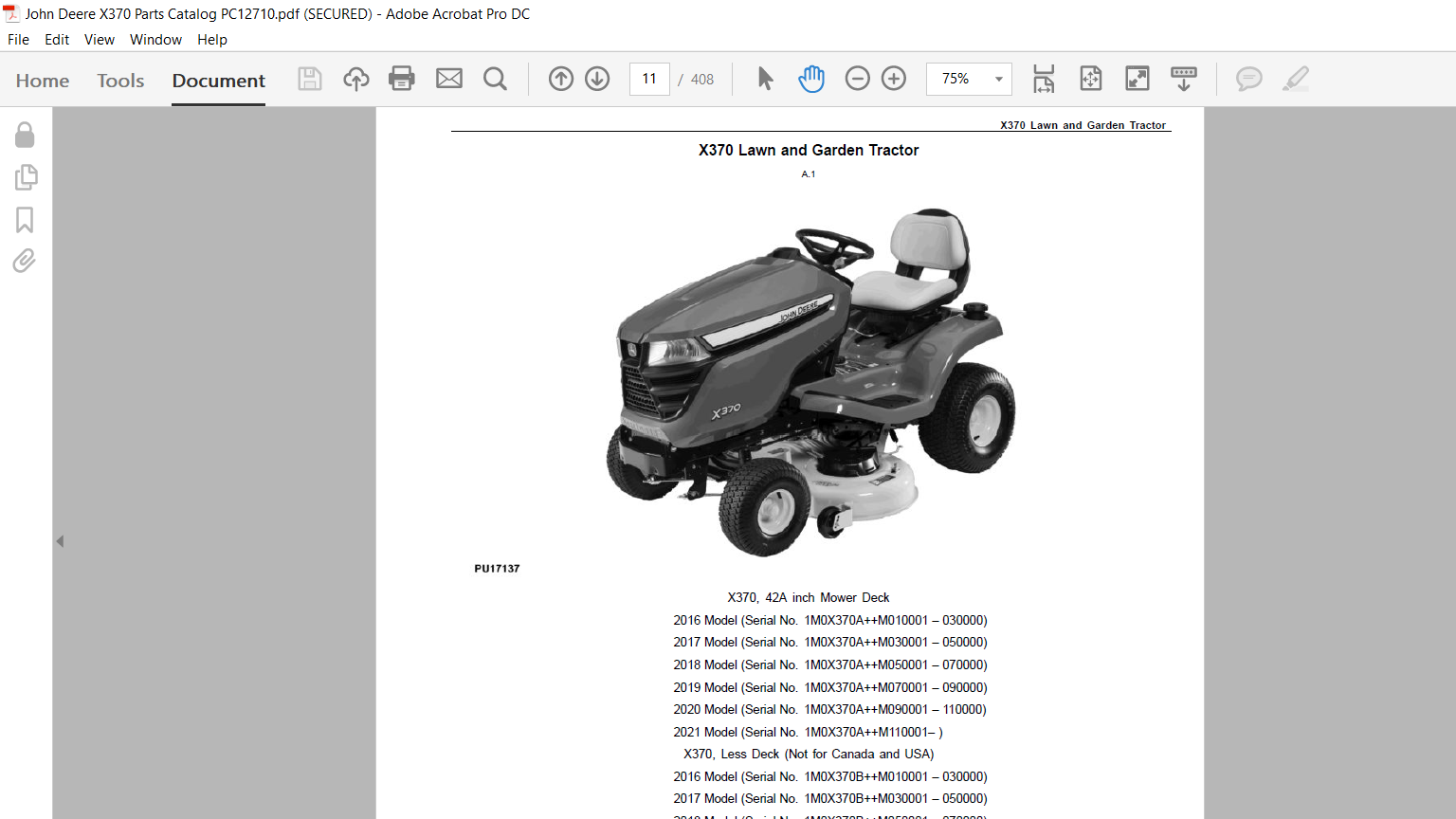Open the page thumbnails panel
Screen dimensions: 1456x819
26,177
